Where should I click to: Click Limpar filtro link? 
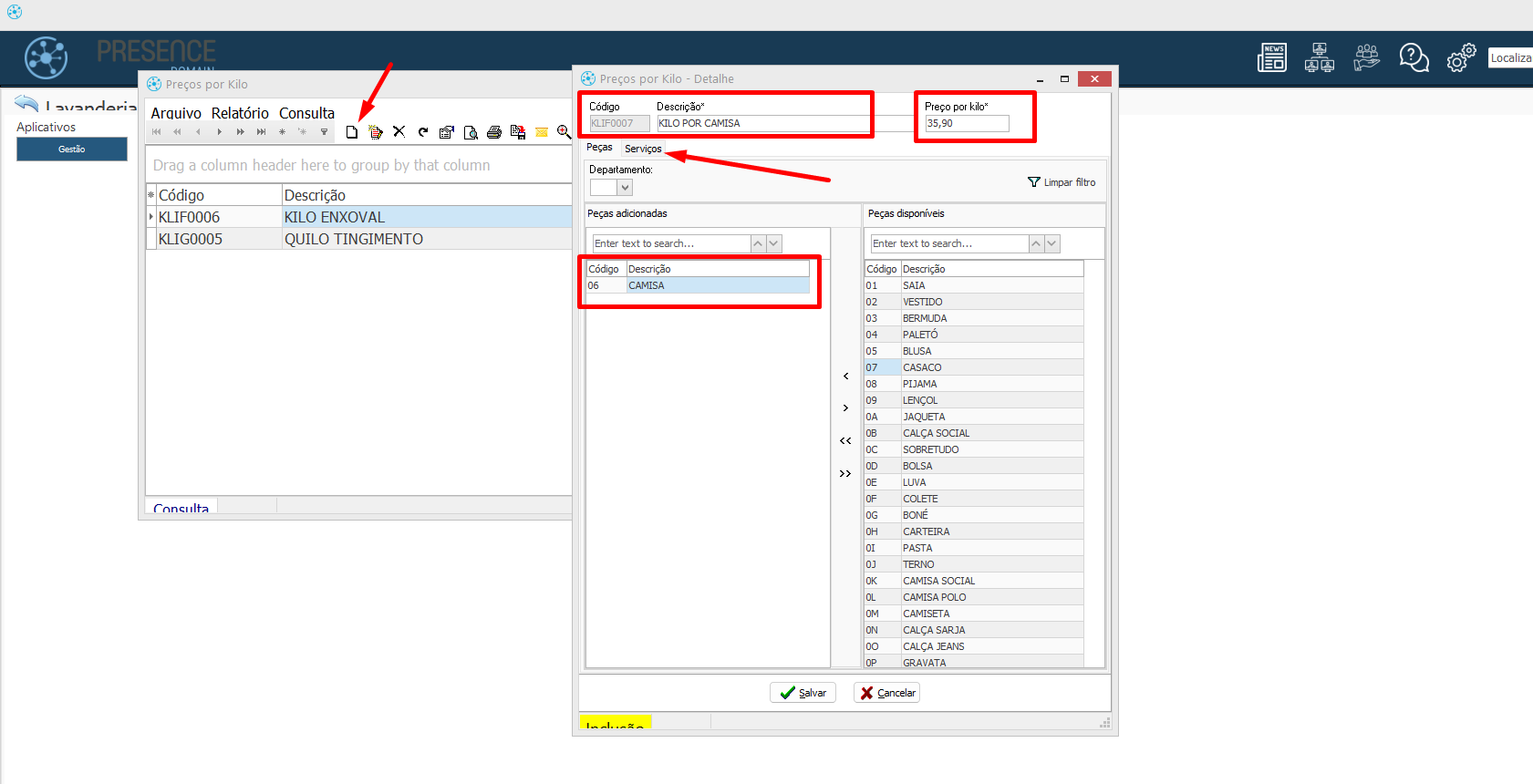click(1062, 182)
